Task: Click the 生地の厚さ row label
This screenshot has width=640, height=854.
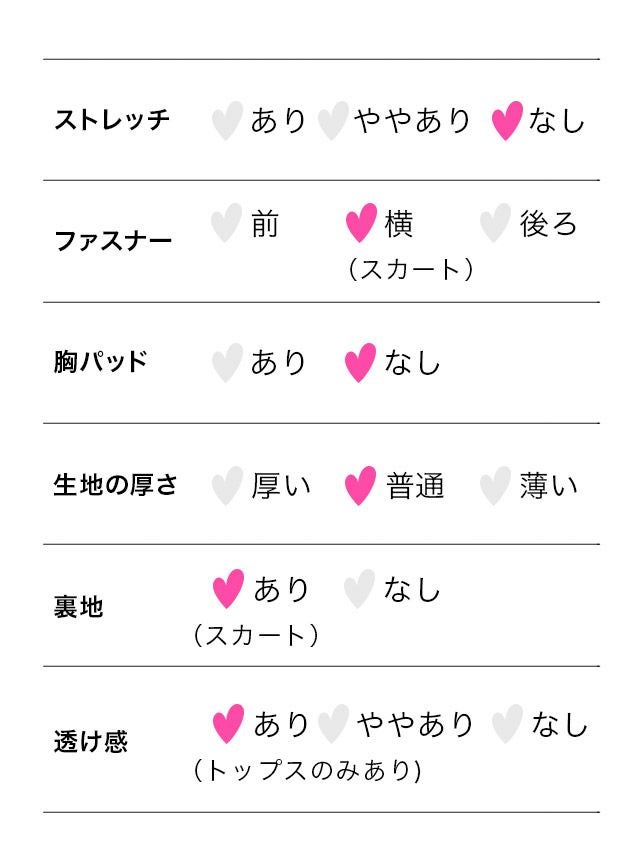Action: [x=115, y=486]
